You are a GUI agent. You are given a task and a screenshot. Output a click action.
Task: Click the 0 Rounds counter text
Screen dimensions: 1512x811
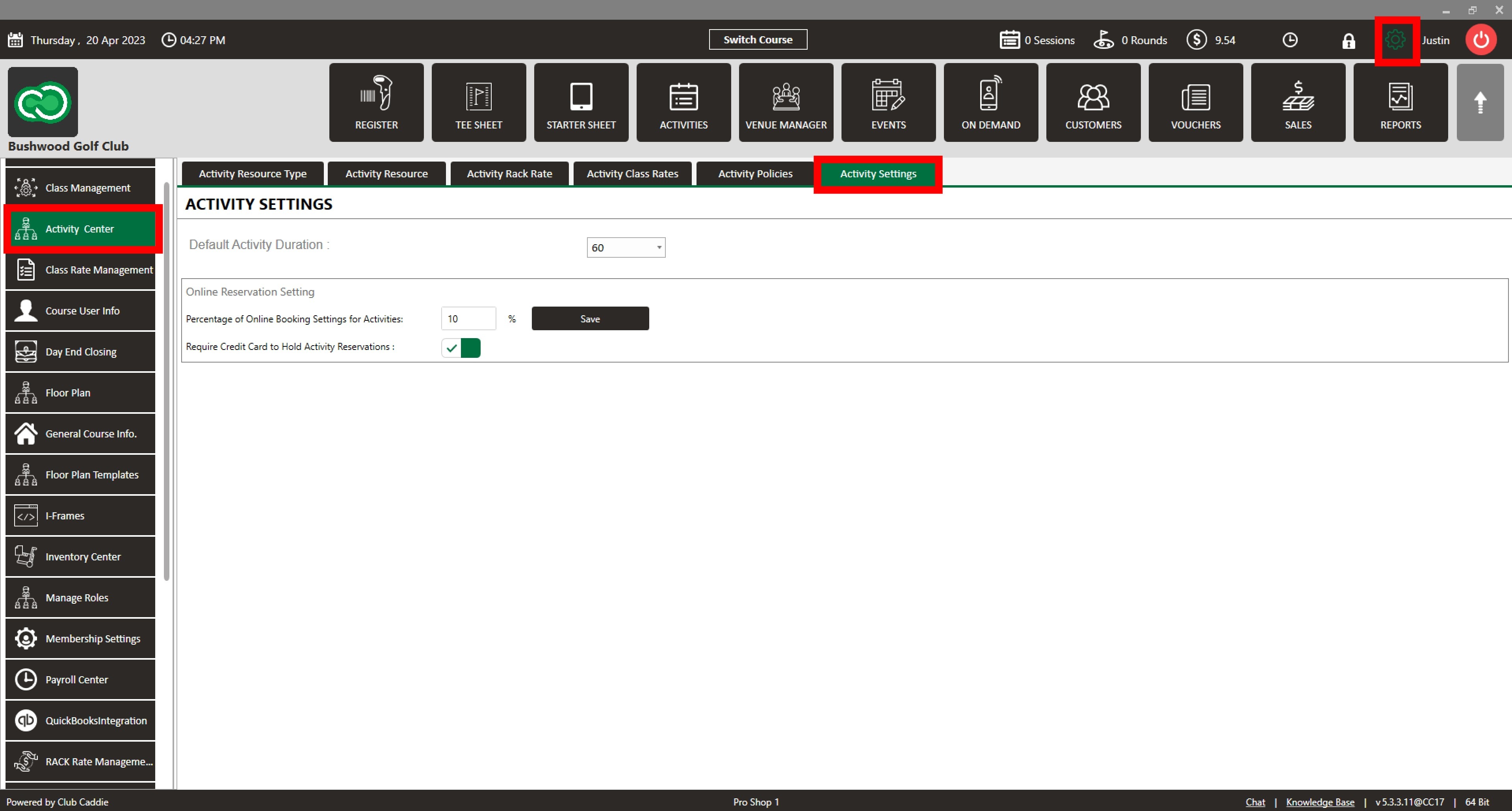point(1144,40)
